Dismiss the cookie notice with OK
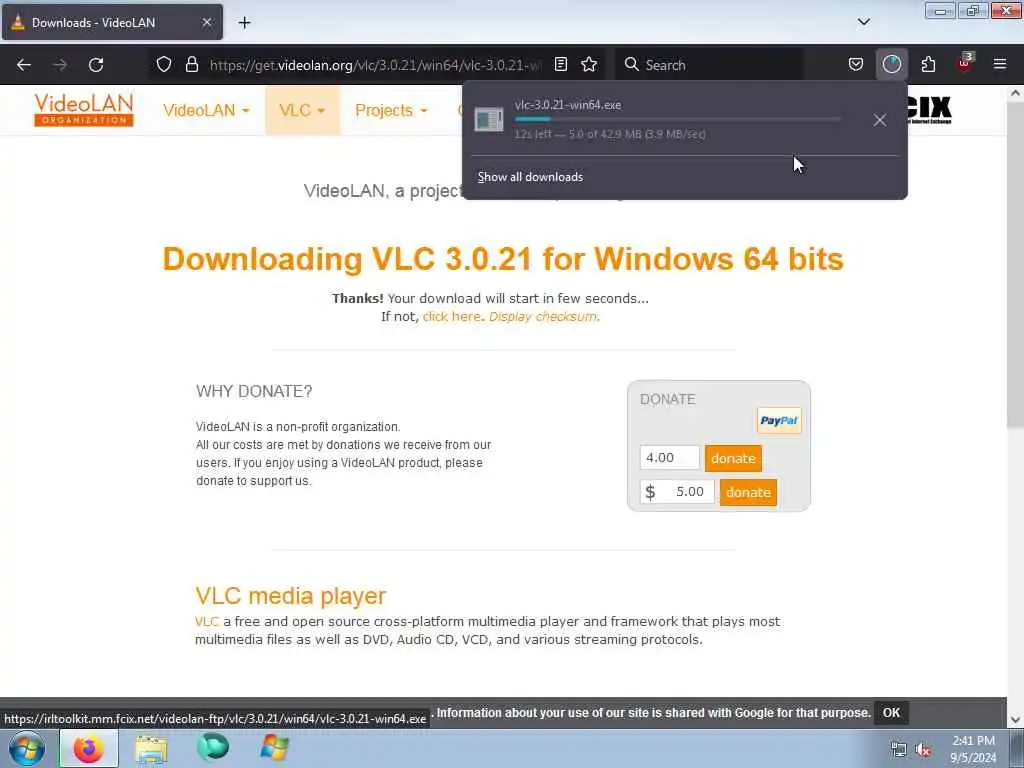Screen dimensions: 1024x768 891,712
